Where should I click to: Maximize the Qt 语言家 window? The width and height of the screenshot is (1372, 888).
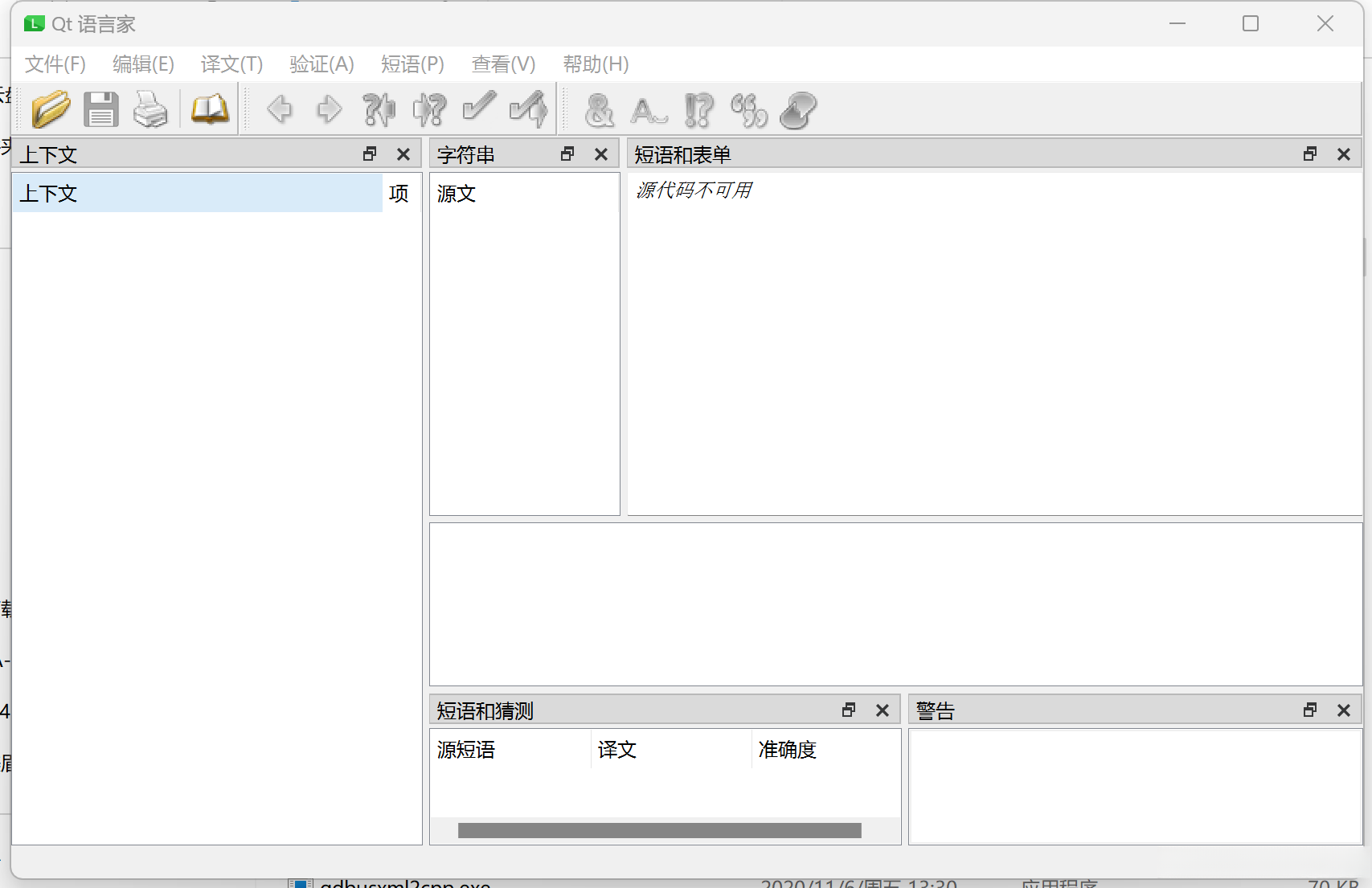[1251, 24]
